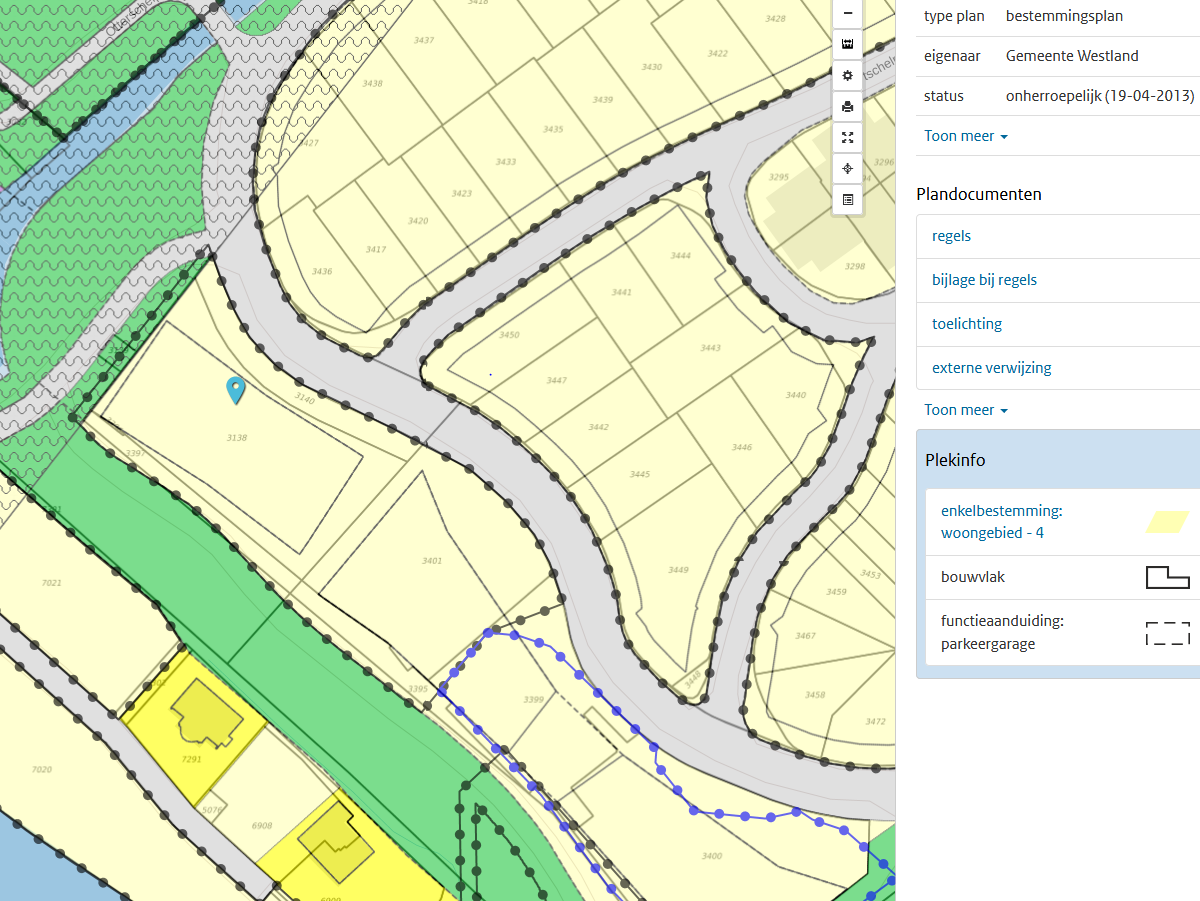The width and height of the screenshot is (1200, 901).
Task: Expand the documents list with the lower 'Toon meer'
Action: 965,410
